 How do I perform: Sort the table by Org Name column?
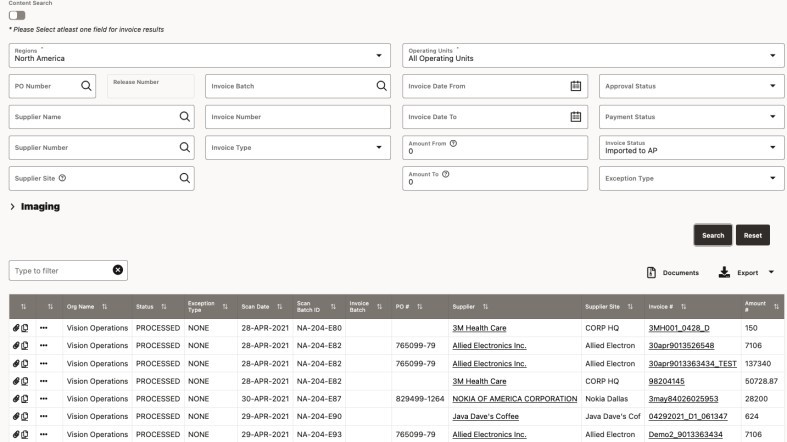pos(104,306)
